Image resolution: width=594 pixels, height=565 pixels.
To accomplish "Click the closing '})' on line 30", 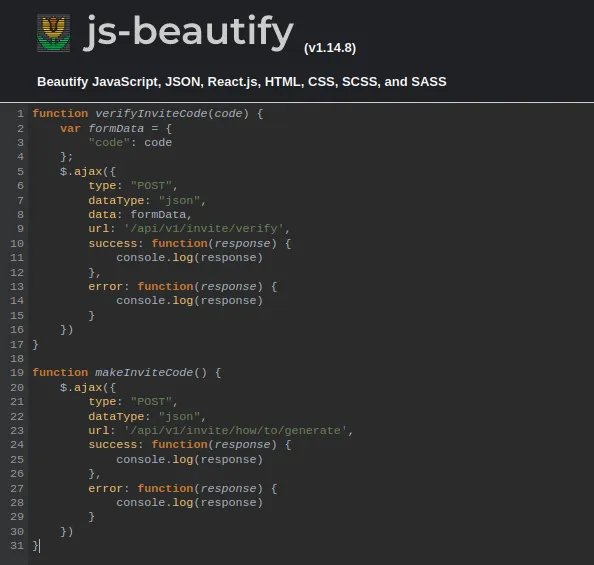I will (67, 532).
